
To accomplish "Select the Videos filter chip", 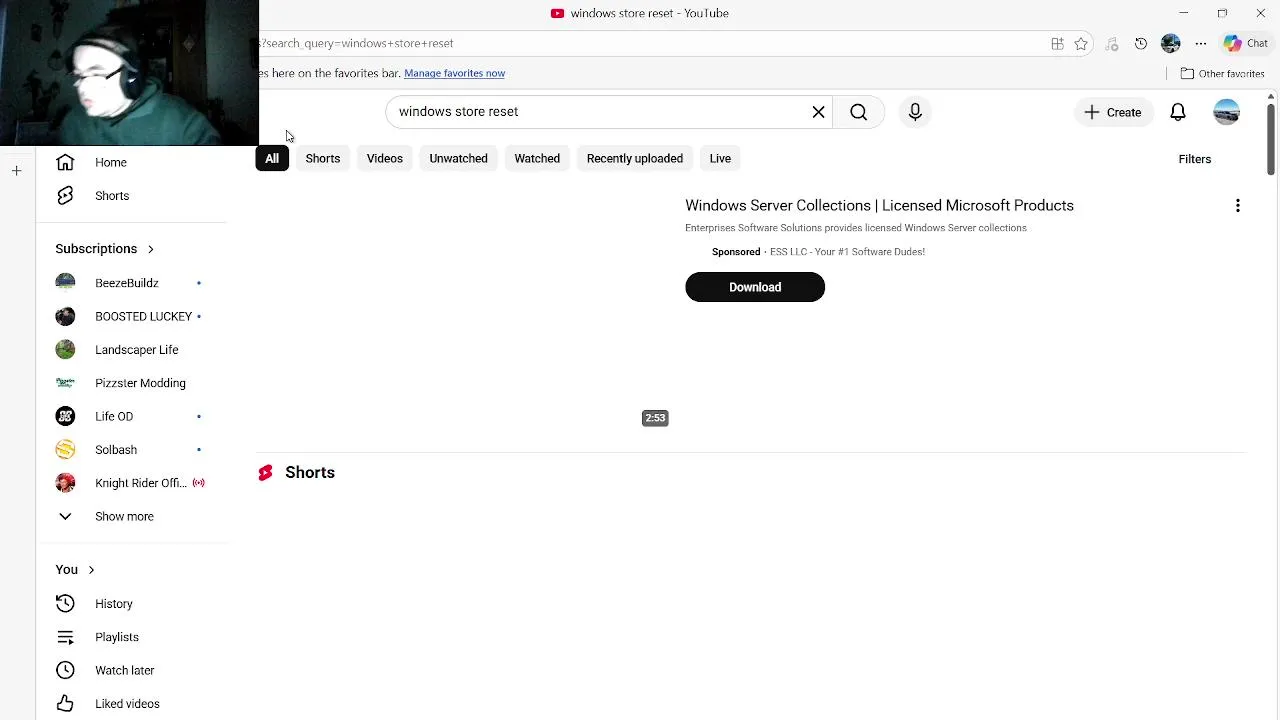I will click(x=385, y=159).
